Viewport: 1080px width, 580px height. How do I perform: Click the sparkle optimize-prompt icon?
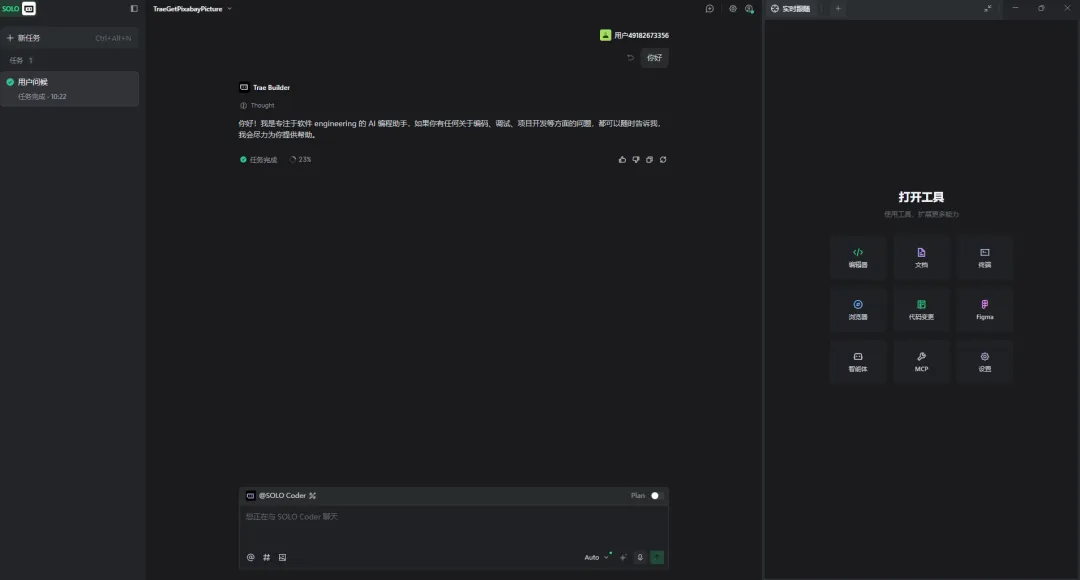pos(623,557)
